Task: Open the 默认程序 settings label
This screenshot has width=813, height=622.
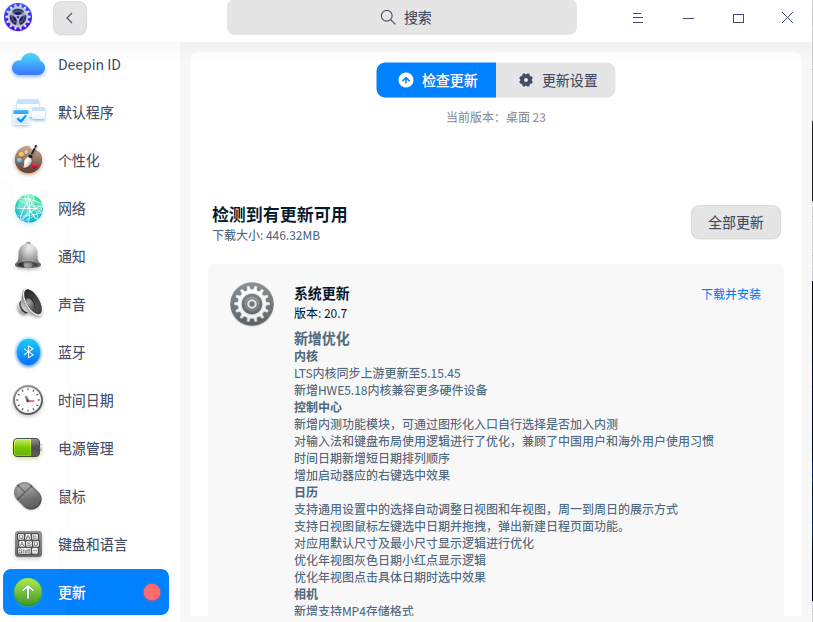Action: click(86, 112)
